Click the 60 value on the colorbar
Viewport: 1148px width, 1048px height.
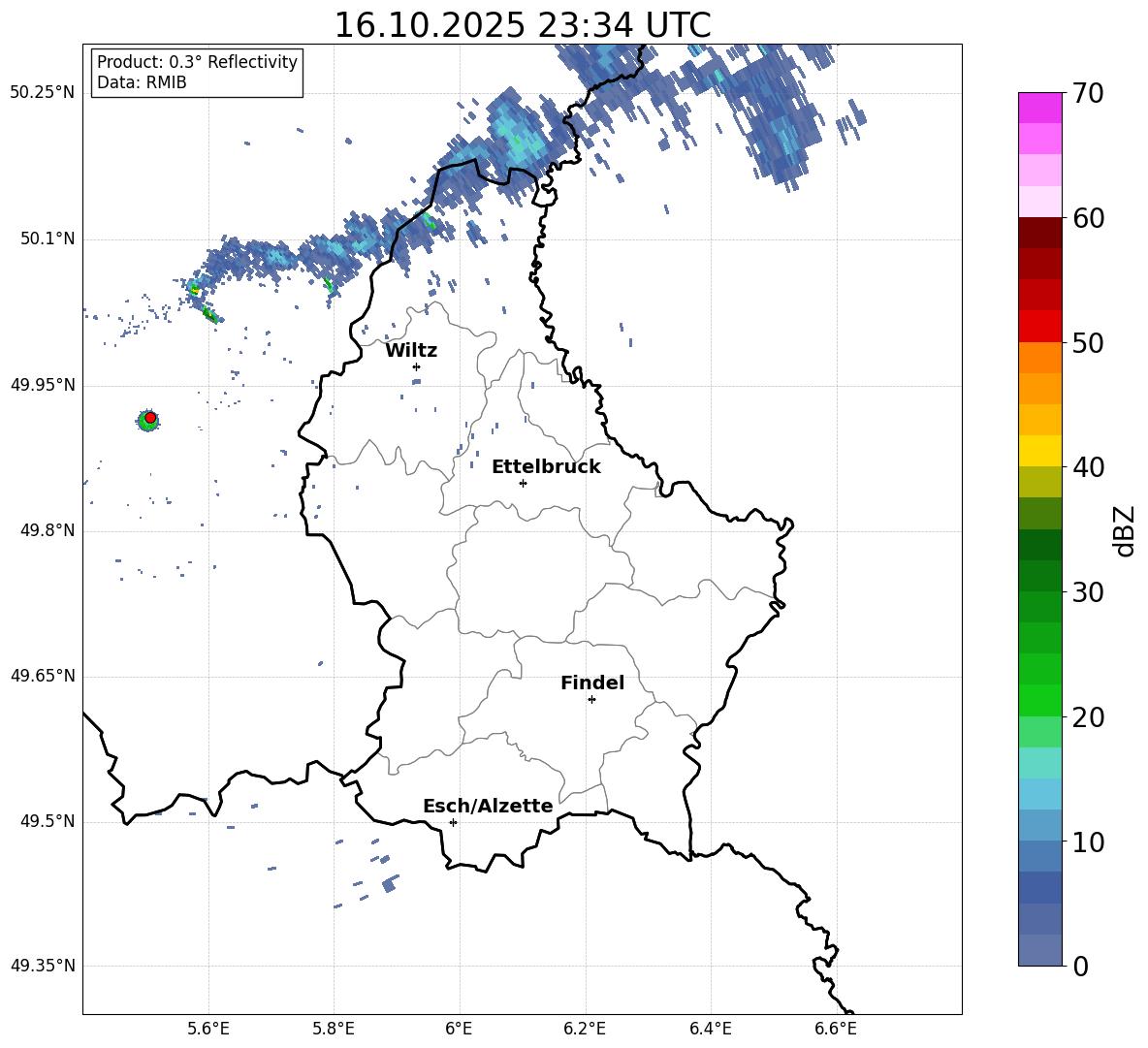click(x=1088, y=218)
